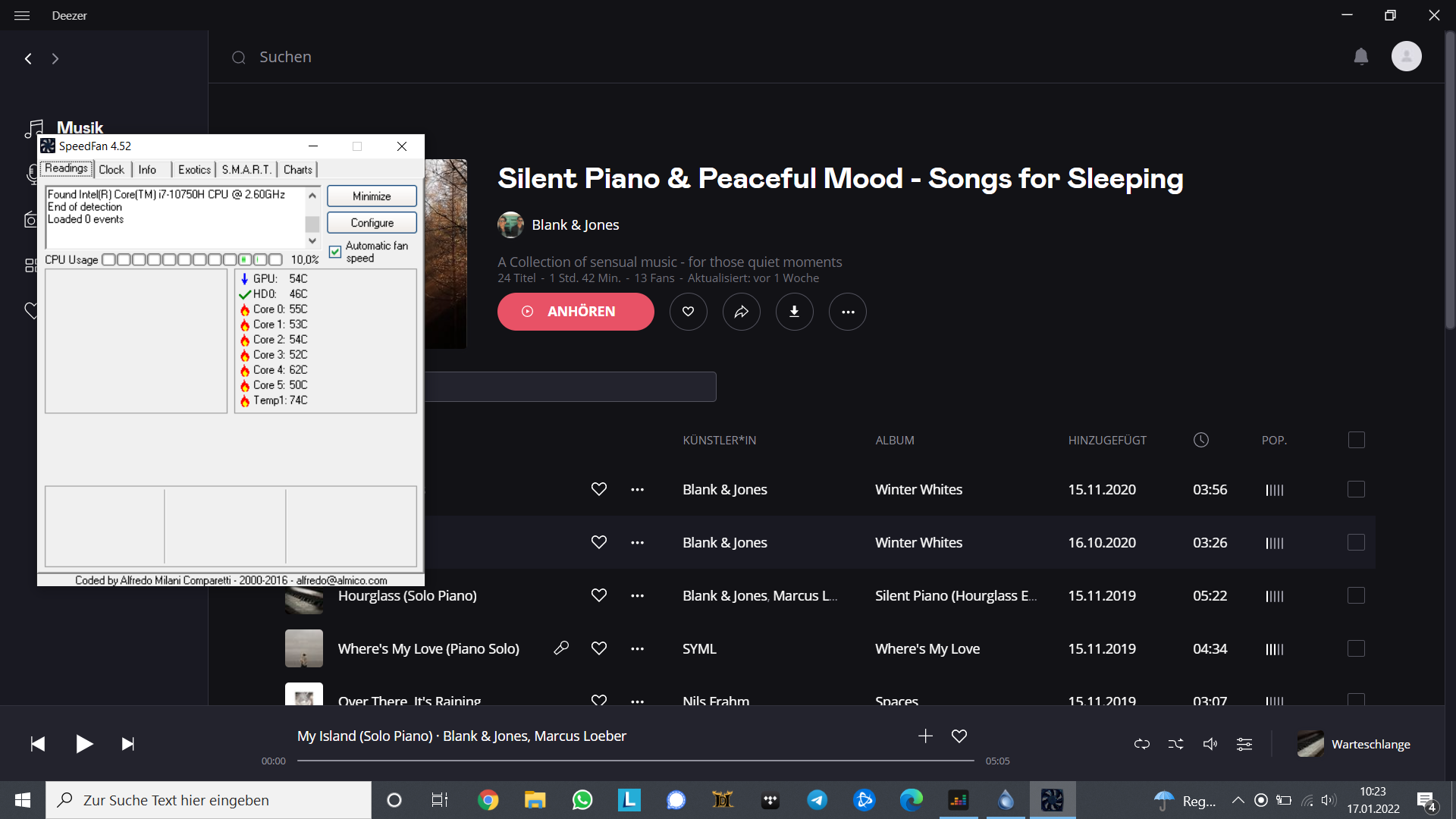Favorite the playlist using the heart button
The height and width of the screenshot is (819, 1456).
coord(688,312)
